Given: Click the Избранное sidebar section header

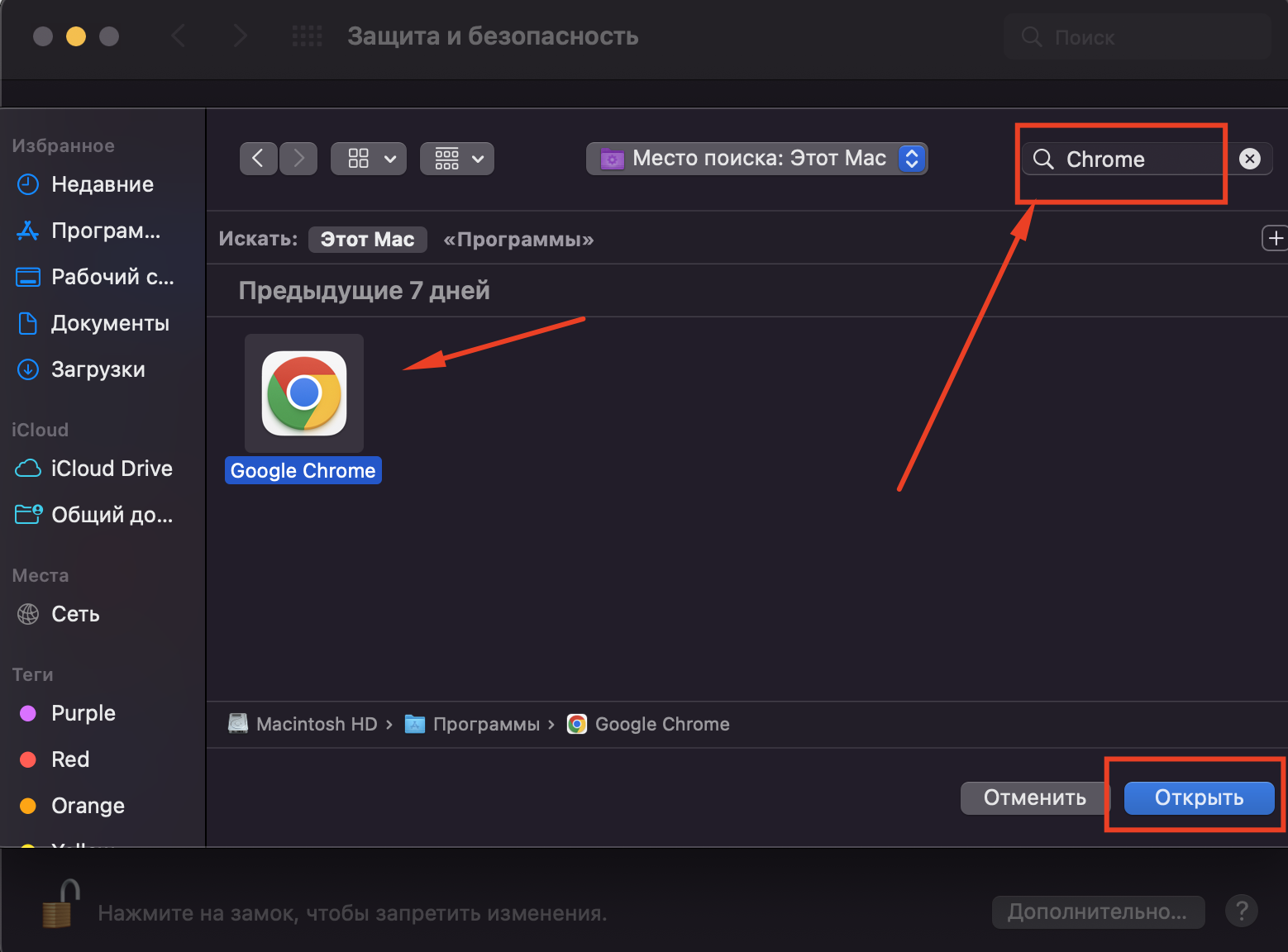Looking at the screenshot, I should pyautogui.click(x=64, y=145).
